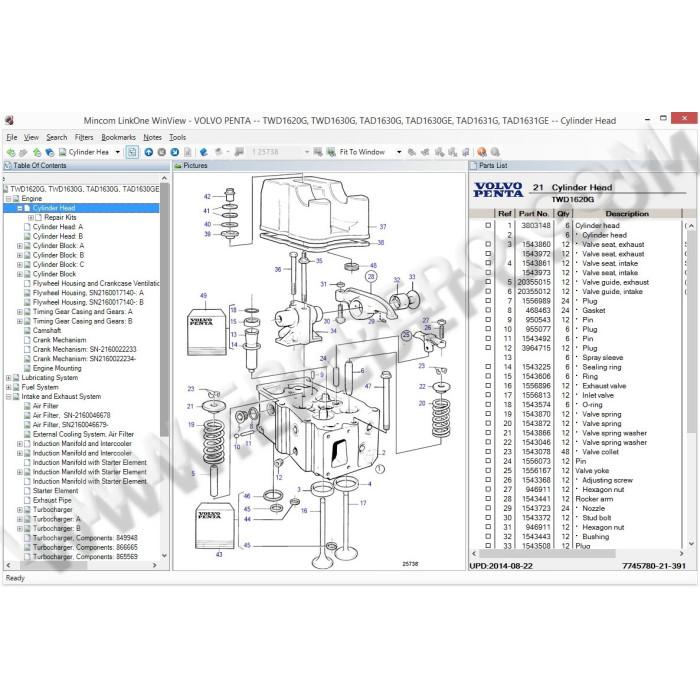Select the Cylinder Head: B tree entry
The width and height of the screenshot is (700, 700).
click(x=58, y=236)
